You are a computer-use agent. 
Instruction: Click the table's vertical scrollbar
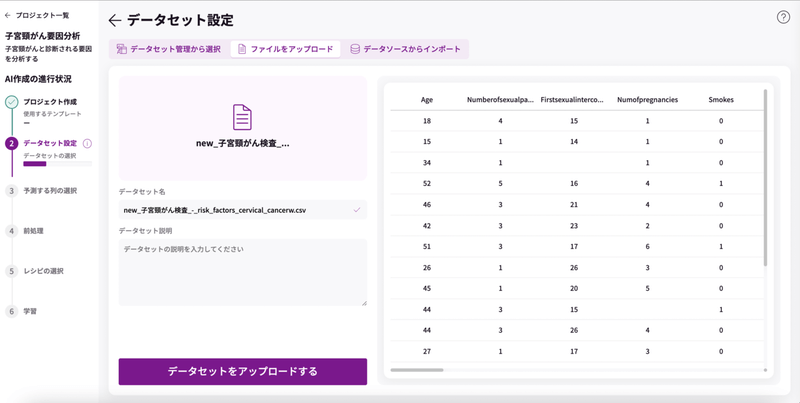click(x=765, y=178)
